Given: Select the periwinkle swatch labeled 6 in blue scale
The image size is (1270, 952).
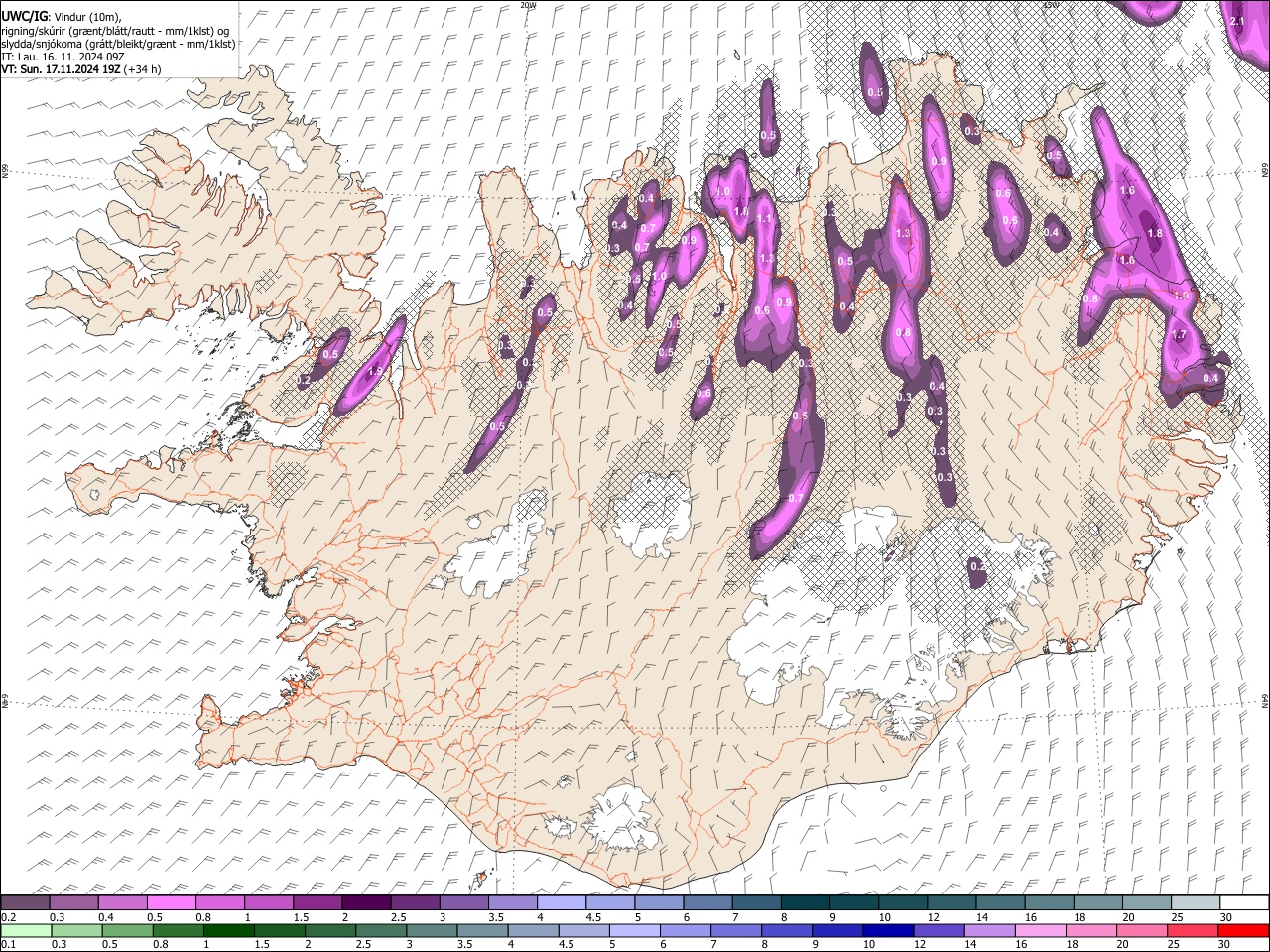Looking at the screenshot, I should 686,930.
